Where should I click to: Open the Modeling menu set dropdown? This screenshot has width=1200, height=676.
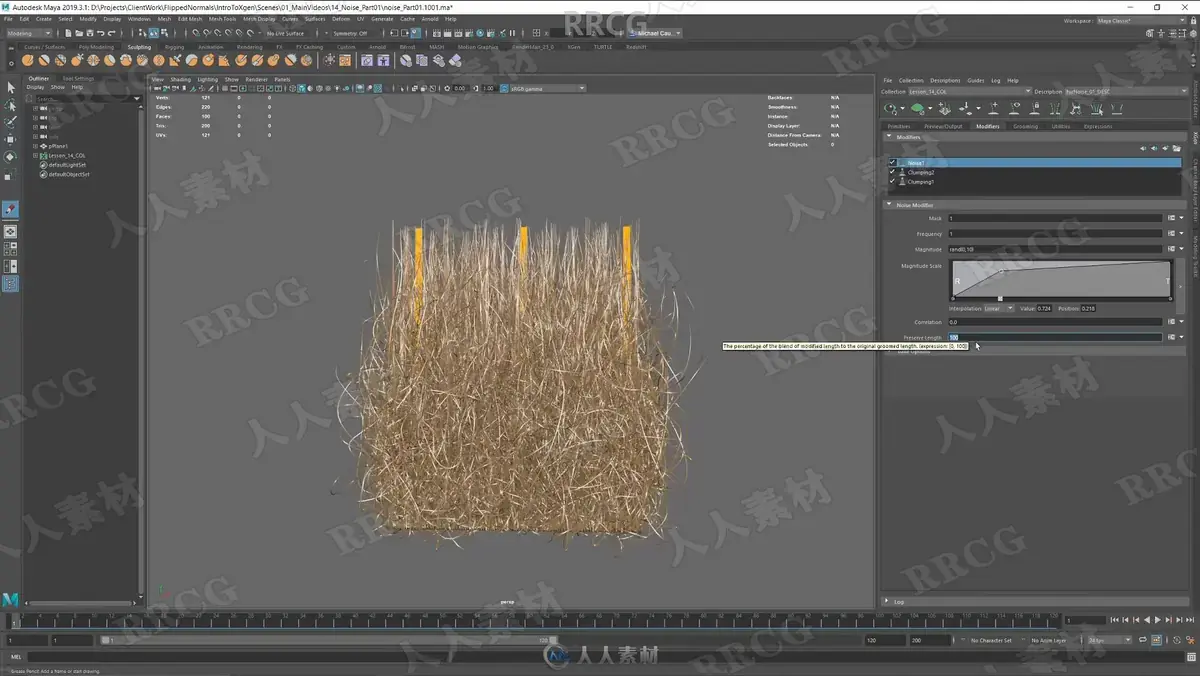tap(29, 33)
